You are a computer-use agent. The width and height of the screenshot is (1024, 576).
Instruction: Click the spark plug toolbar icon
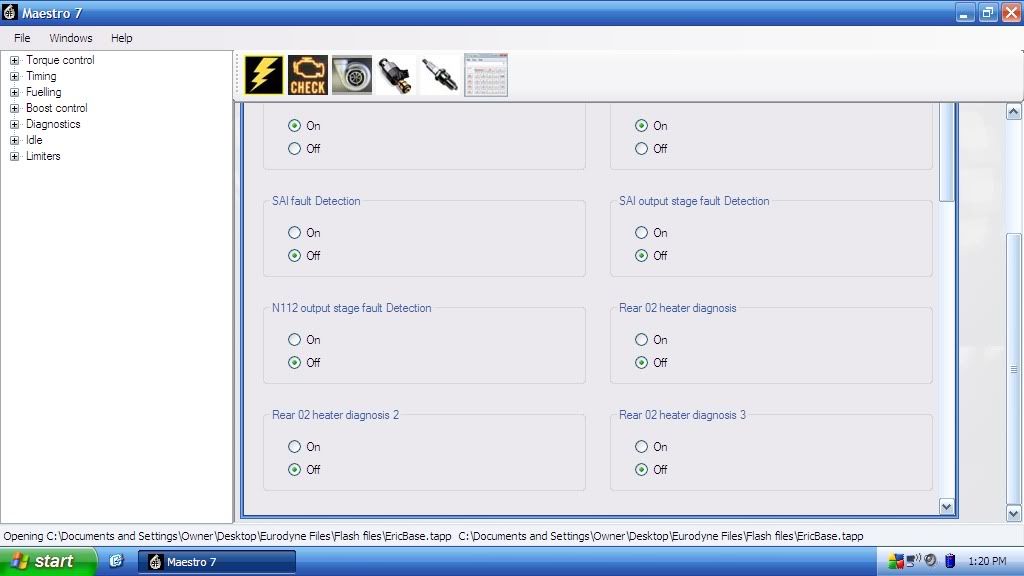point(440,75)
